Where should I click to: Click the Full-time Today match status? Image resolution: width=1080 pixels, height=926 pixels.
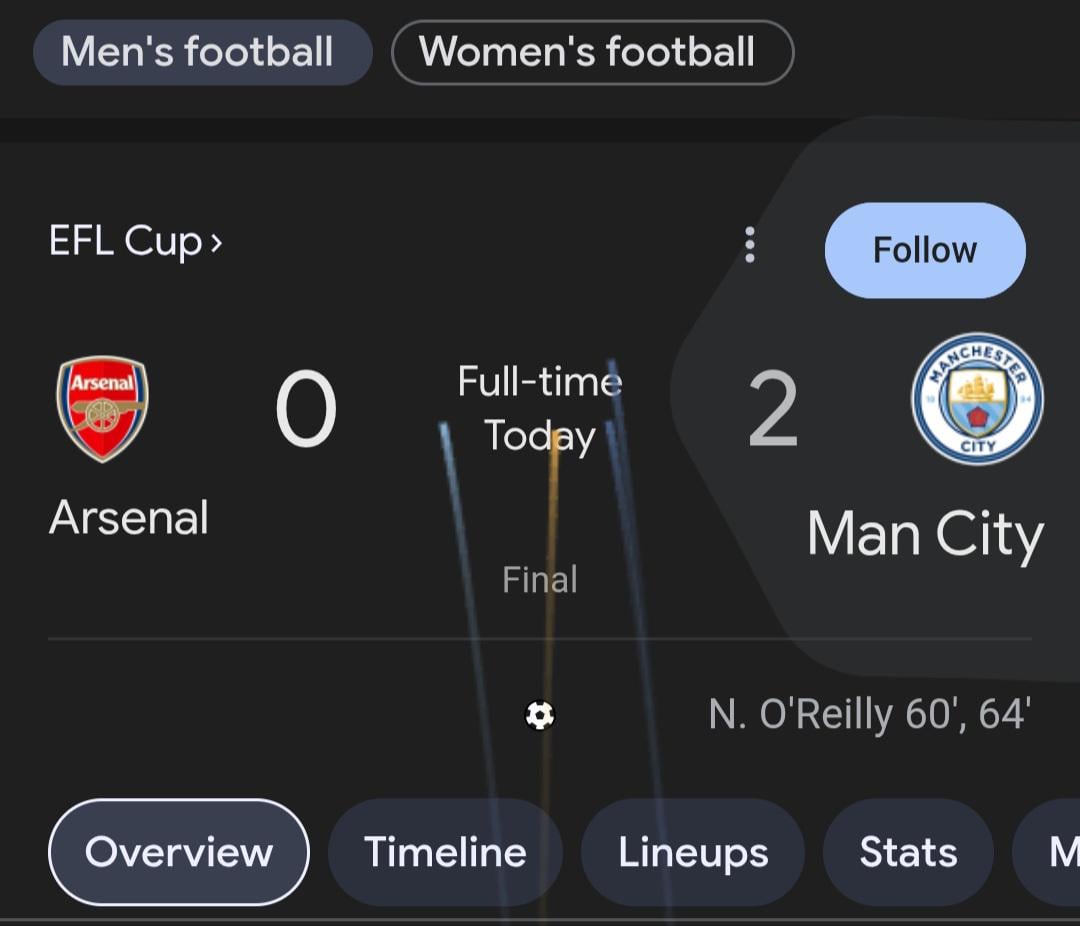tap(540, 408)
